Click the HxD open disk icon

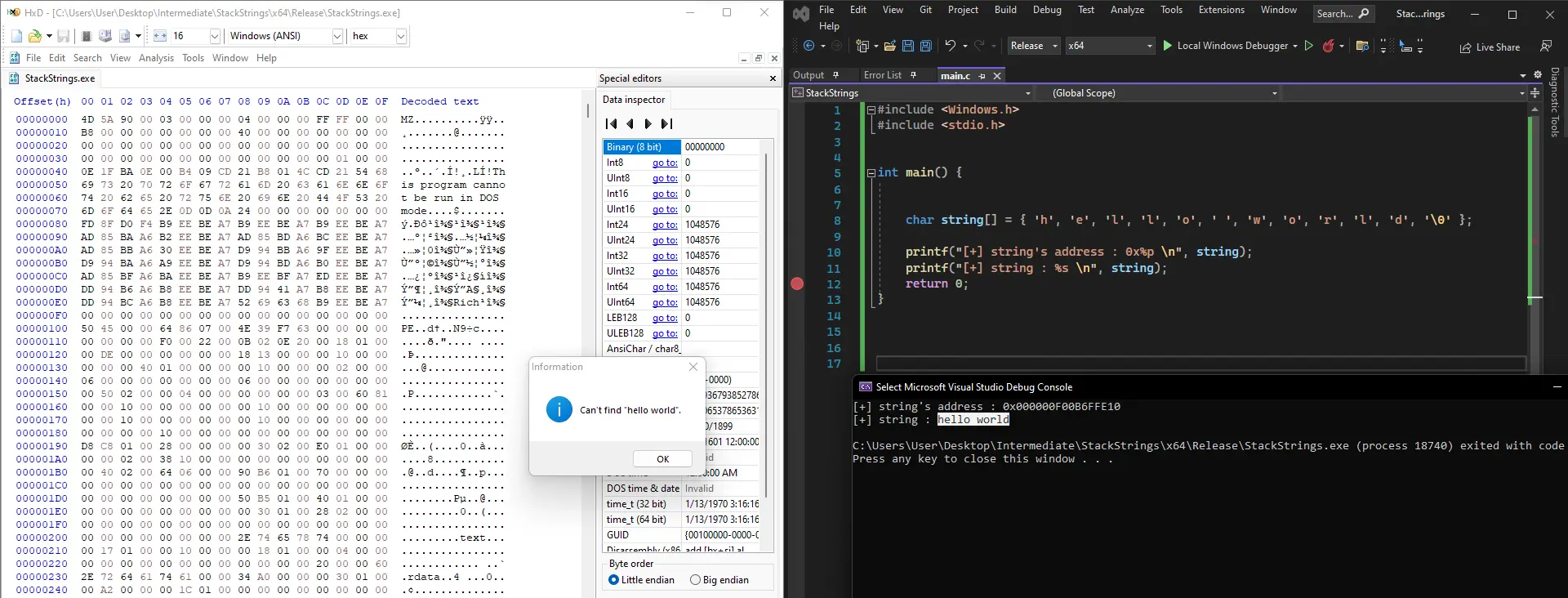pos(105,36)
